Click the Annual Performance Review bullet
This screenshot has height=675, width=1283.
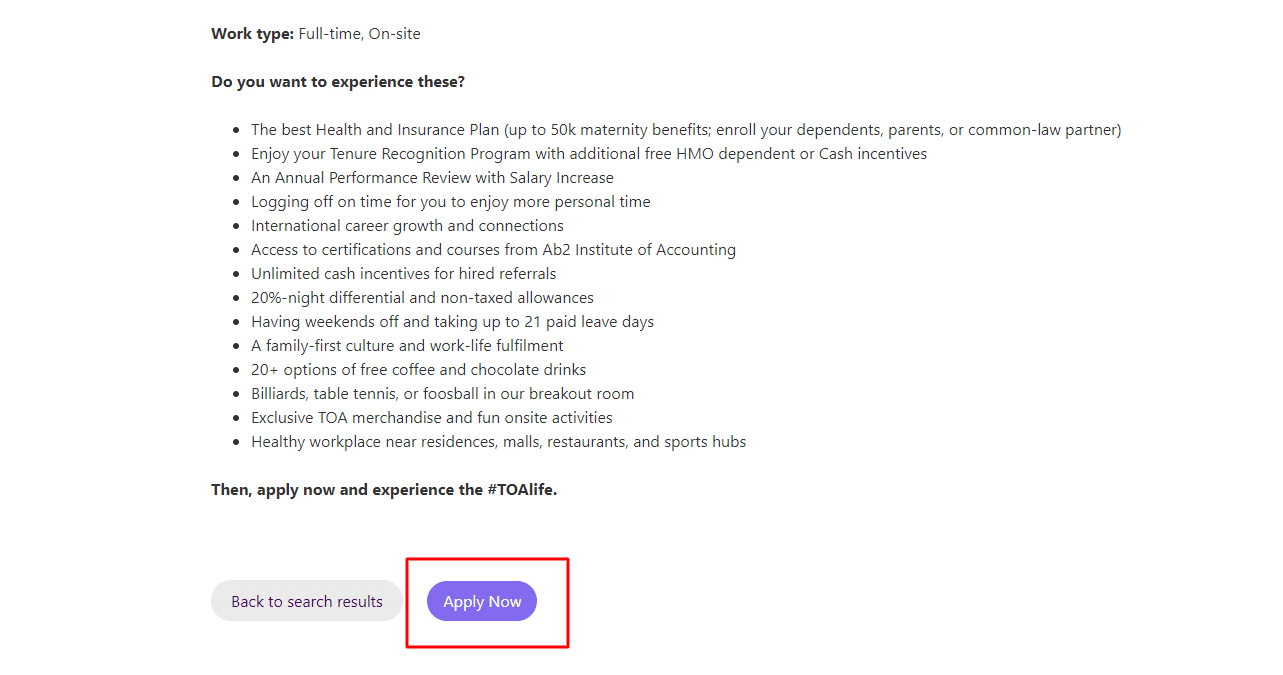(x=432, y=177)
